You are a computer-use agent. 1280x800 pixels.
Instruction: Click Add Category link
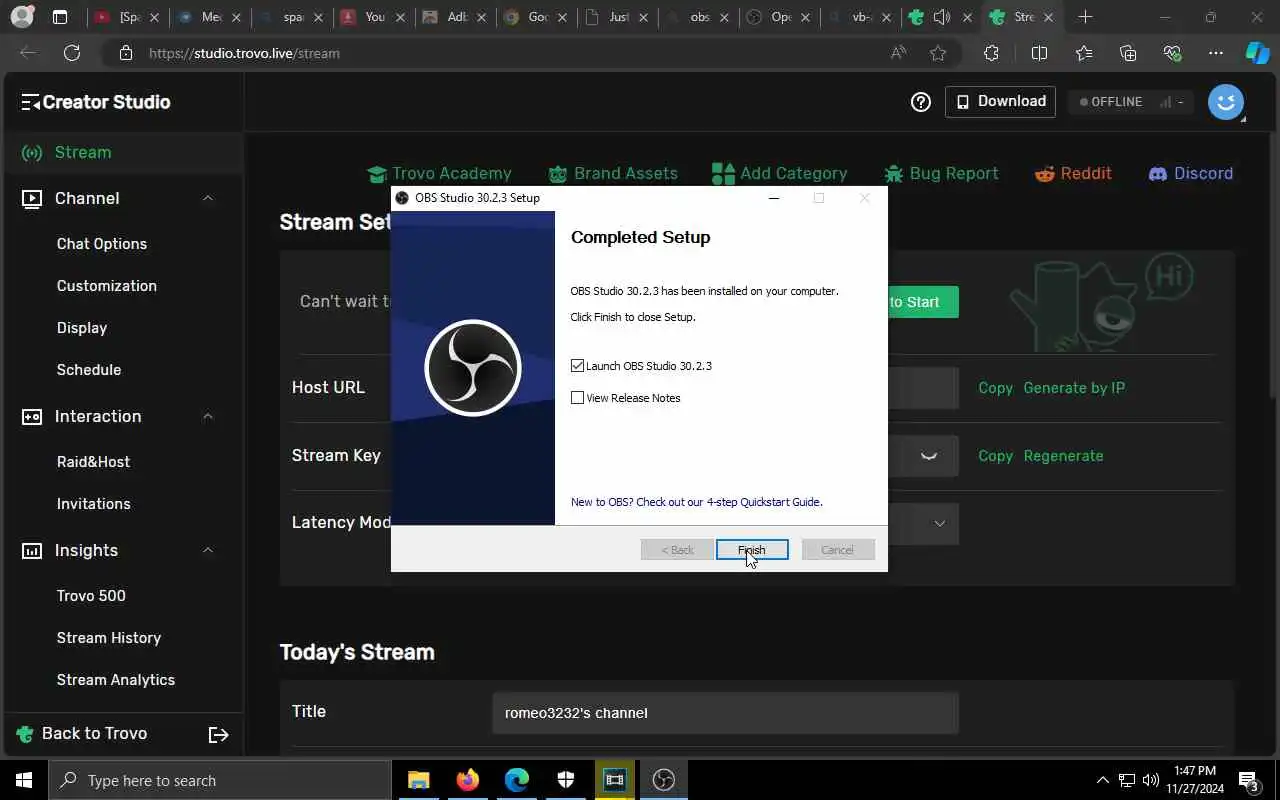tap(780, 174)
